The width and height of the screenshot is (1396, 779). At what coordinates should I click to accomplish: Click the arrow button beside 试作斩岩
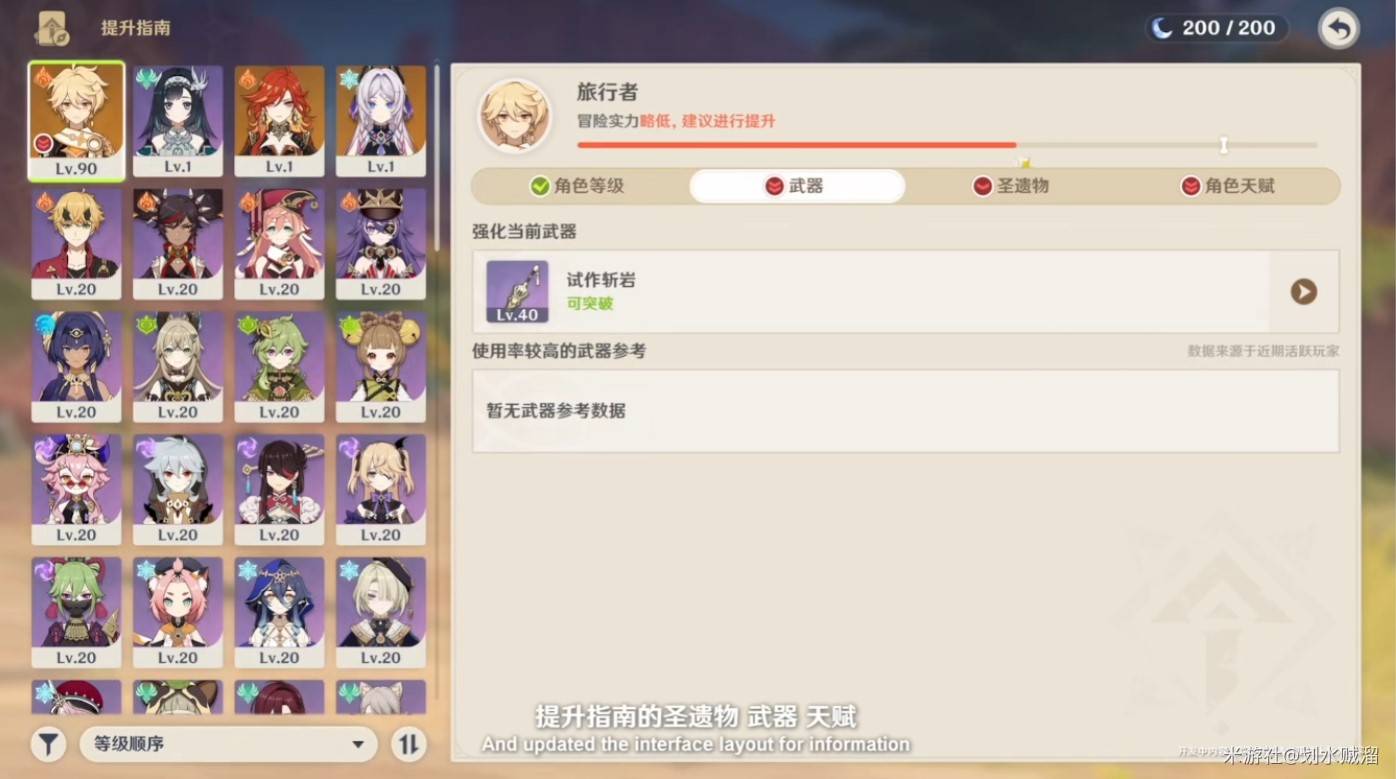click(x=1303, y=292)
